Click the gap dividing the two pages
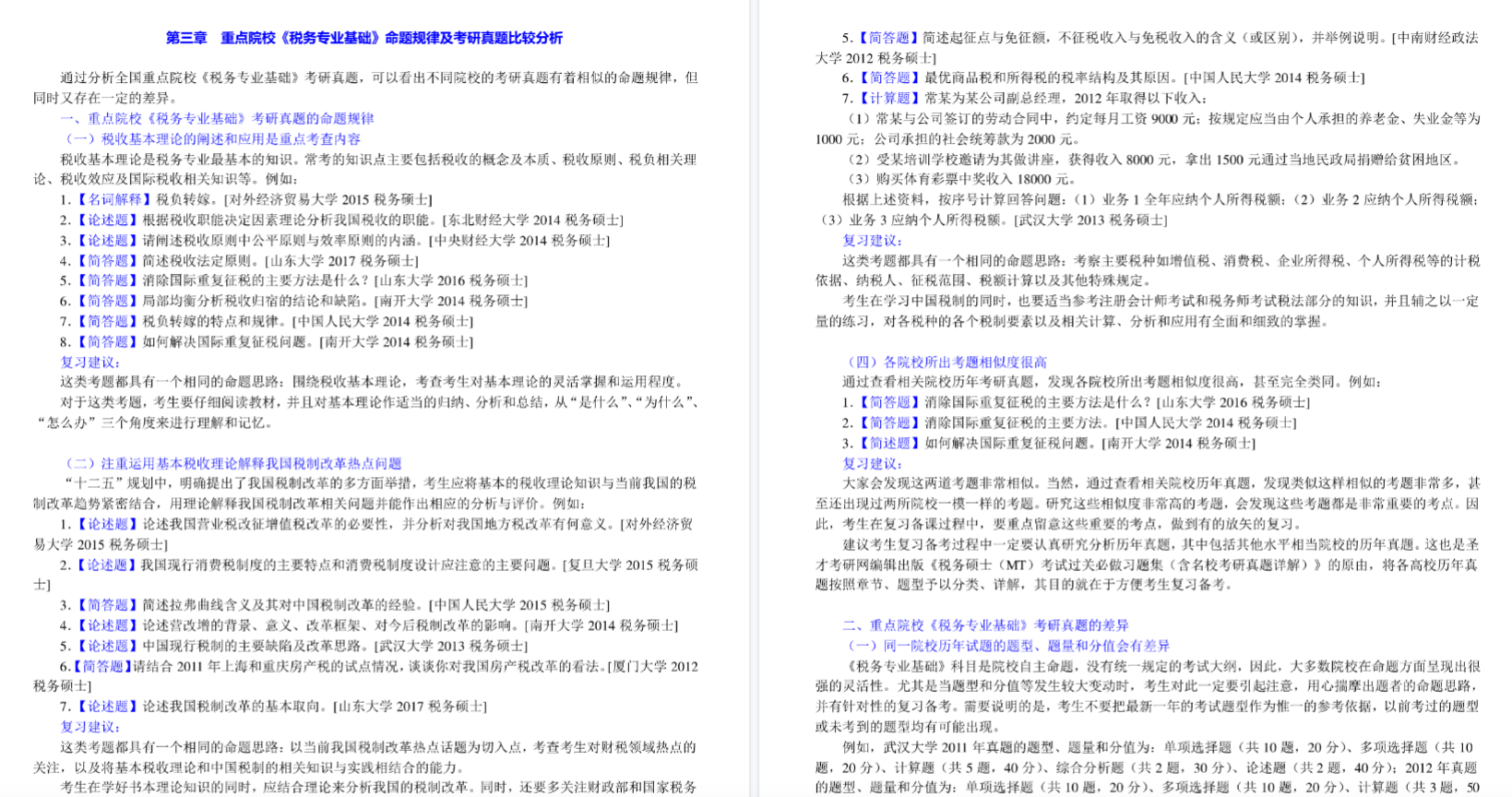Screen dimensions: 1512x797 [755, 398]
